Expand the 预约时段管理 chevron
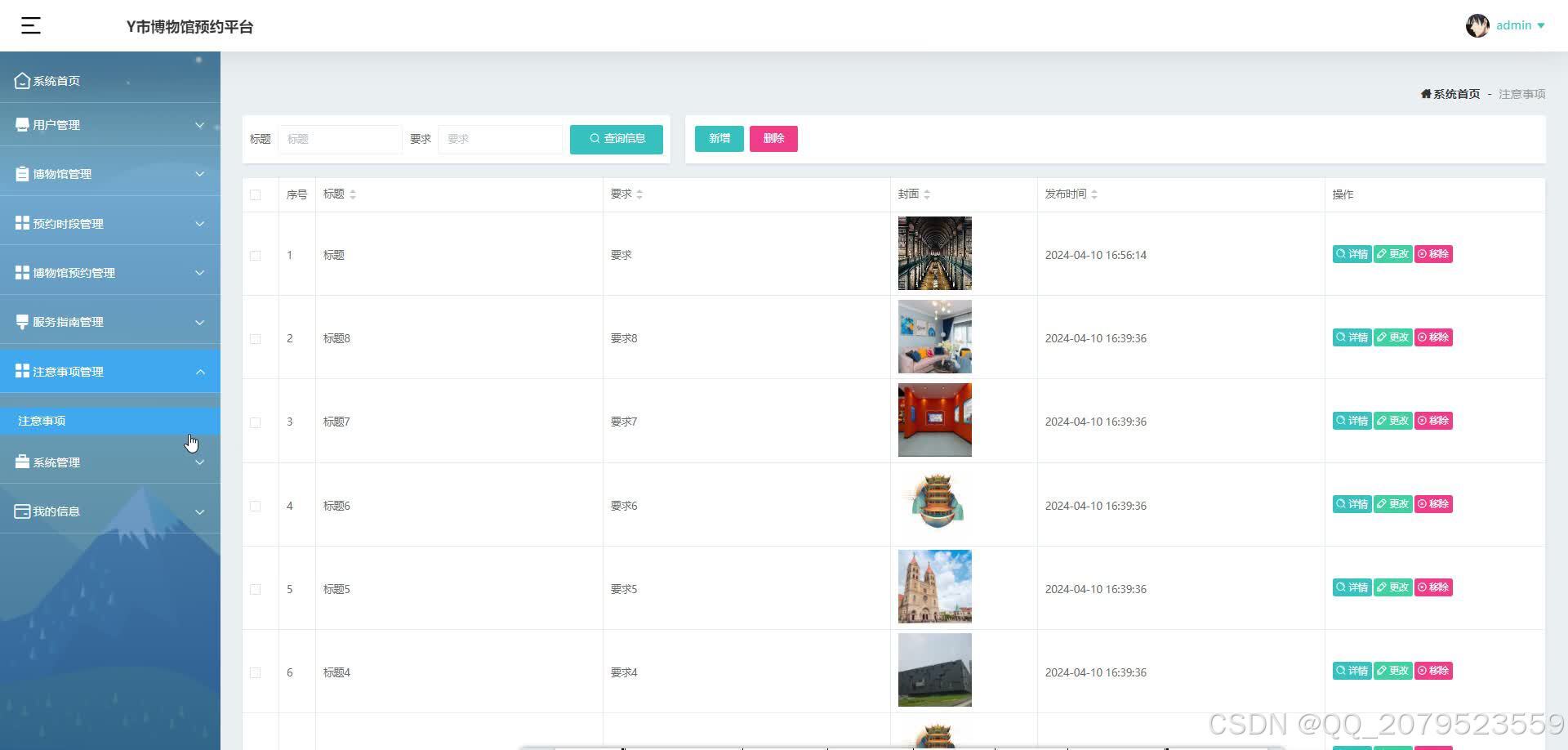 pos(199,223)
